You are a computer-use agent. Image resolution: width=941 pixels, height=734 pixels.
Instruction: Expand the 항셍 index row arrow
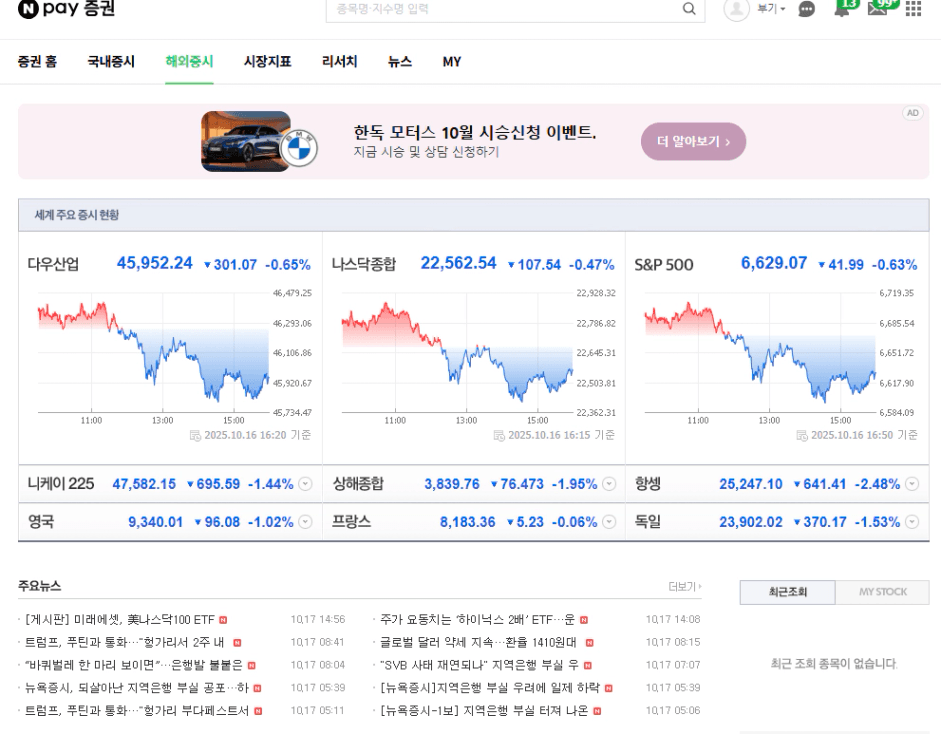911,484
